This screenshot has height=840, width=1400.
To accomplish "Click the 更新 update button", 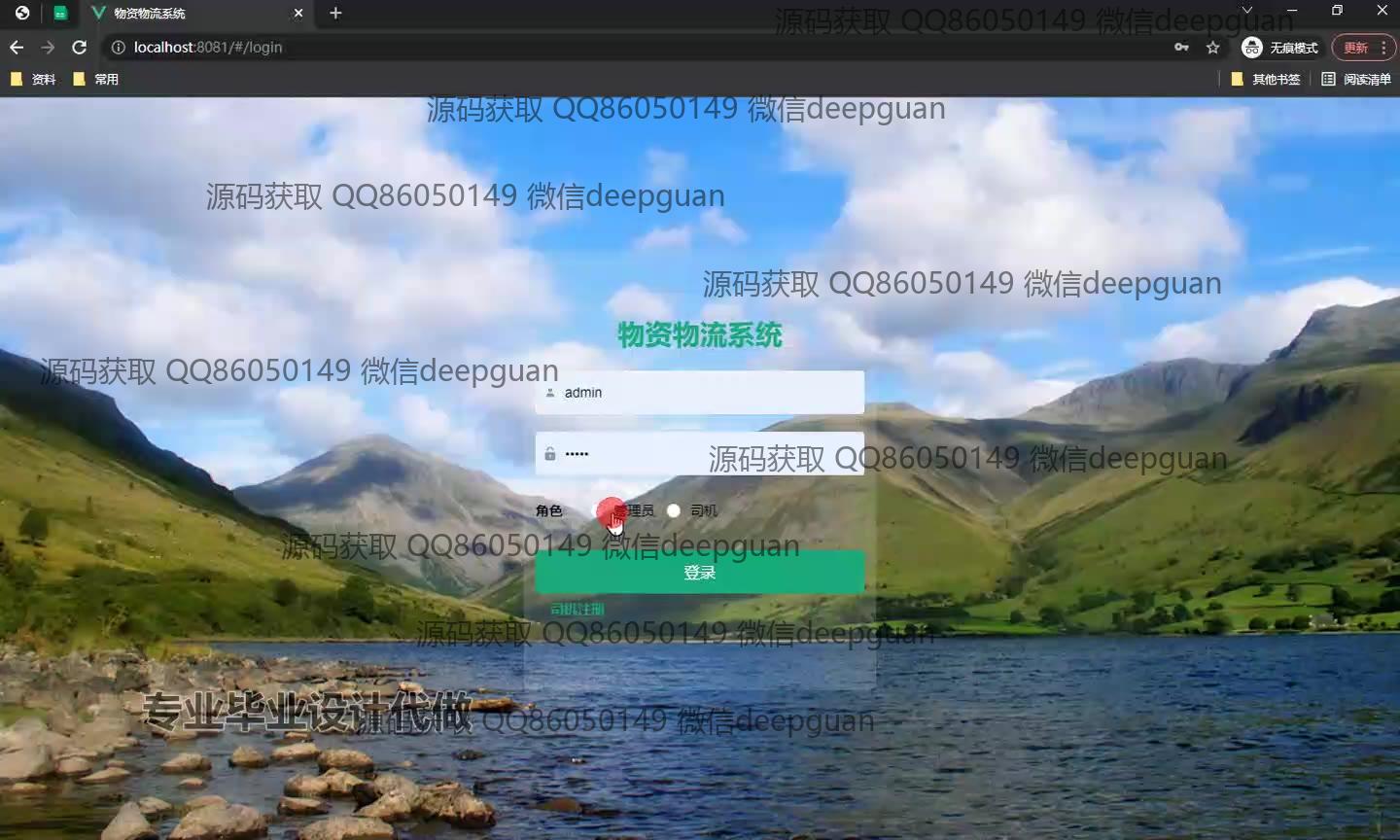I will coord(1363,47).
